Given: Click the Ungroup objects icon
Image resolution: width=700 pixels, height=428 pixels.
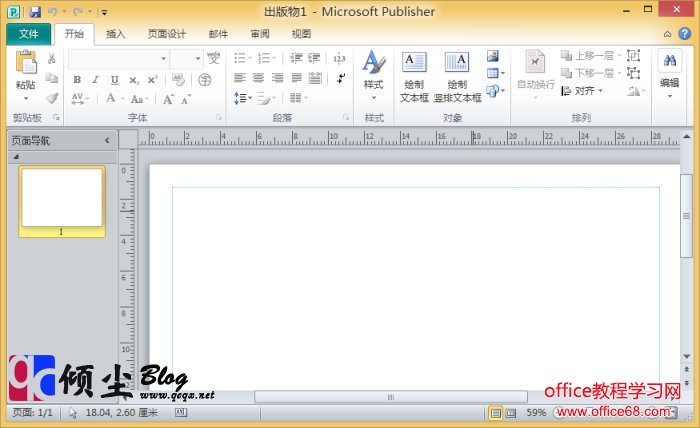Looking at the screenshot, I should pyautogui.click(x=633, y=73).
